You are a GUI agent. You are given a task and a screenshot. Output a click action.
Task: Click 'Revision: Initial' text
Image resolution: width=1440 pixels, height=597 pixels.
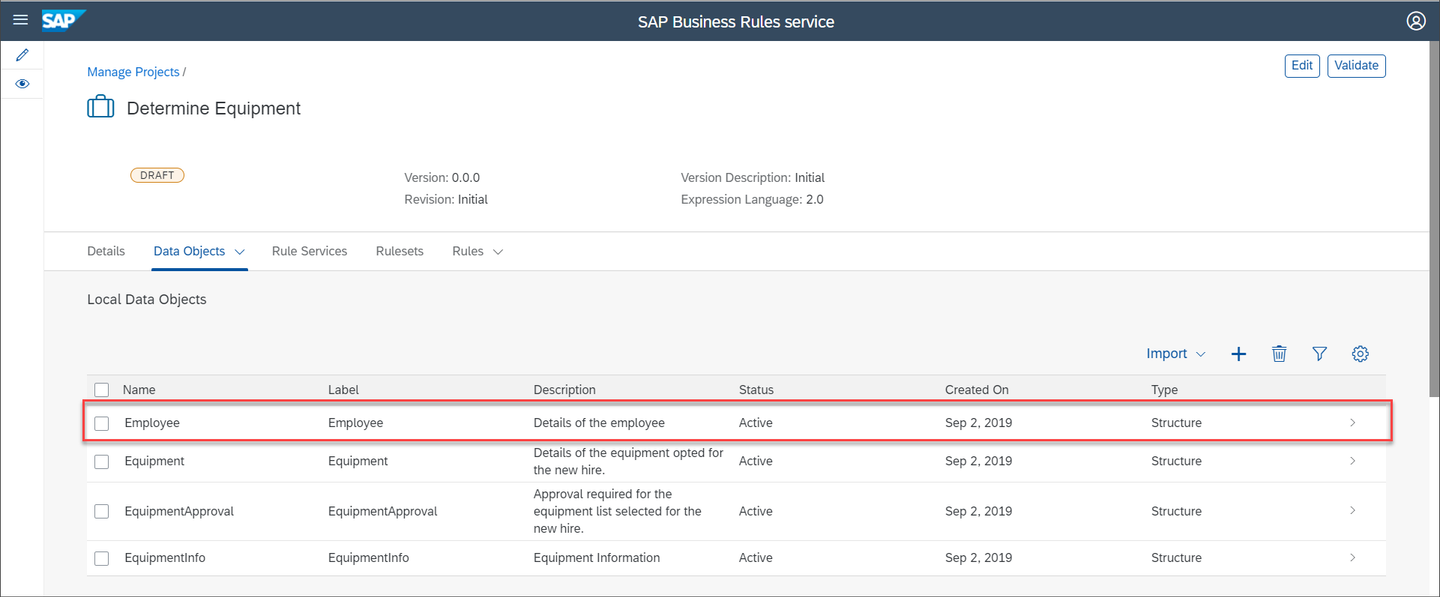tap(446, 199)
